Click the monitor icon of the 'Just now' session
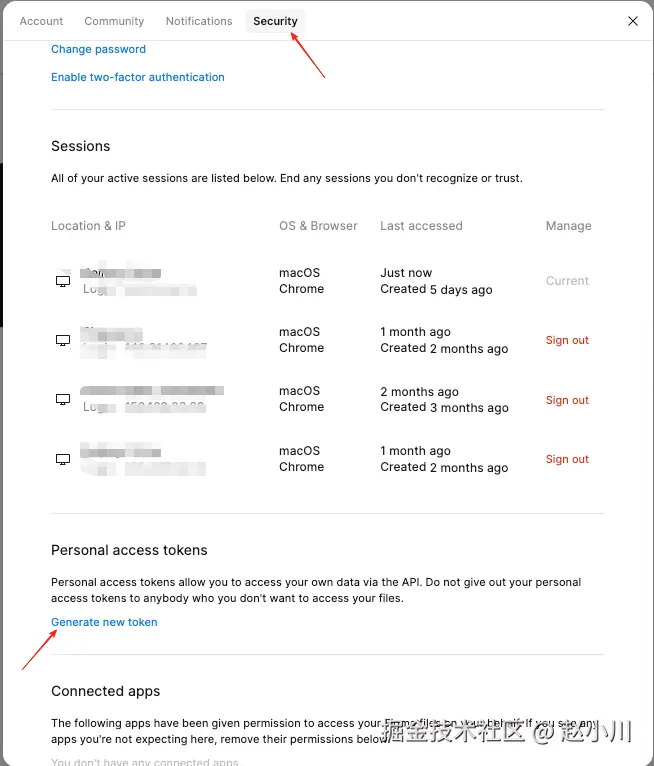The width and height of the screenshot is (654, 766). tap(63, 281)
